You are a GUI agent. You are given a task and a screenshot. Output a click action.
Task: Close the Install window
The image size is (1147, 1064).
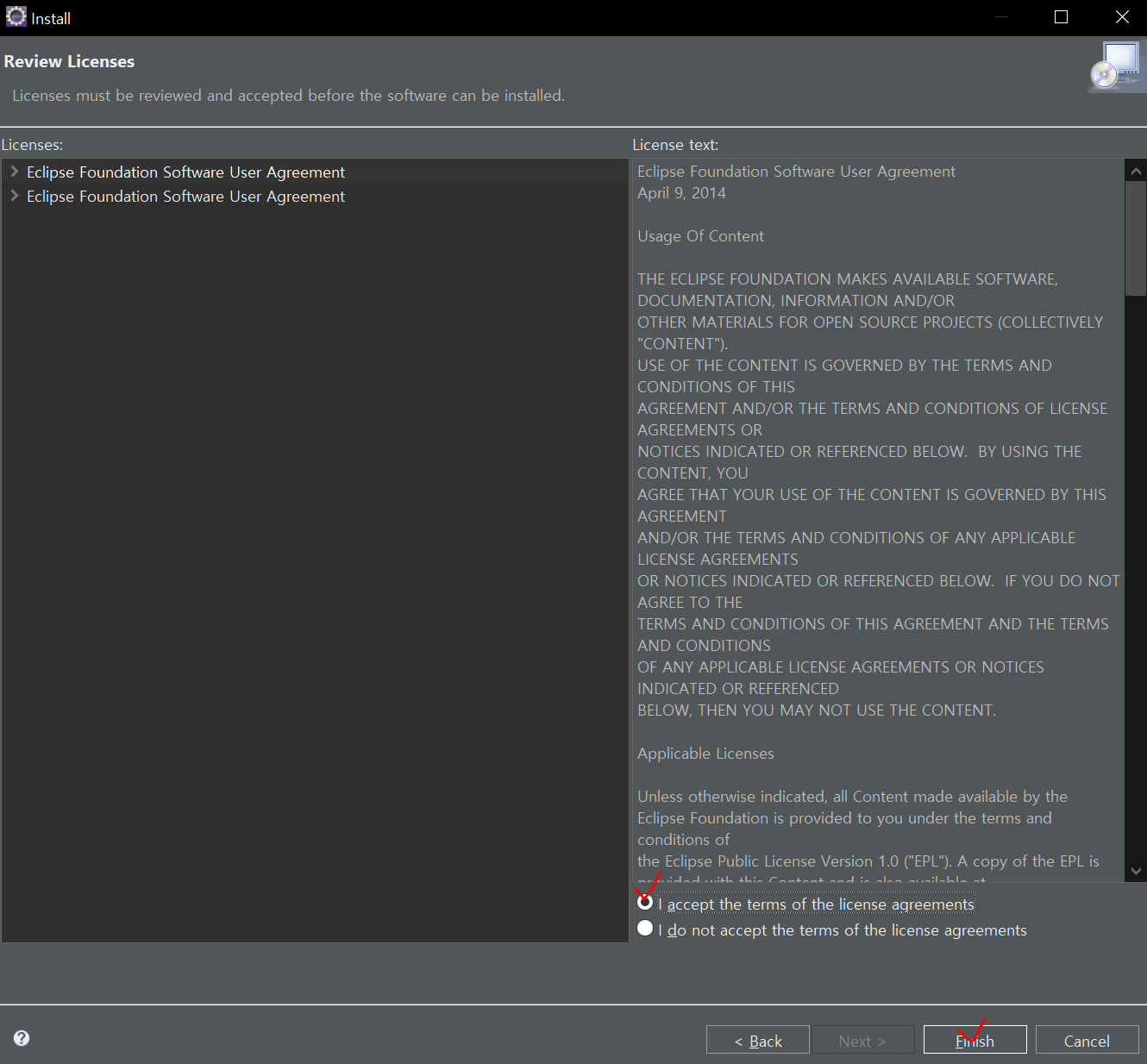1122,17
